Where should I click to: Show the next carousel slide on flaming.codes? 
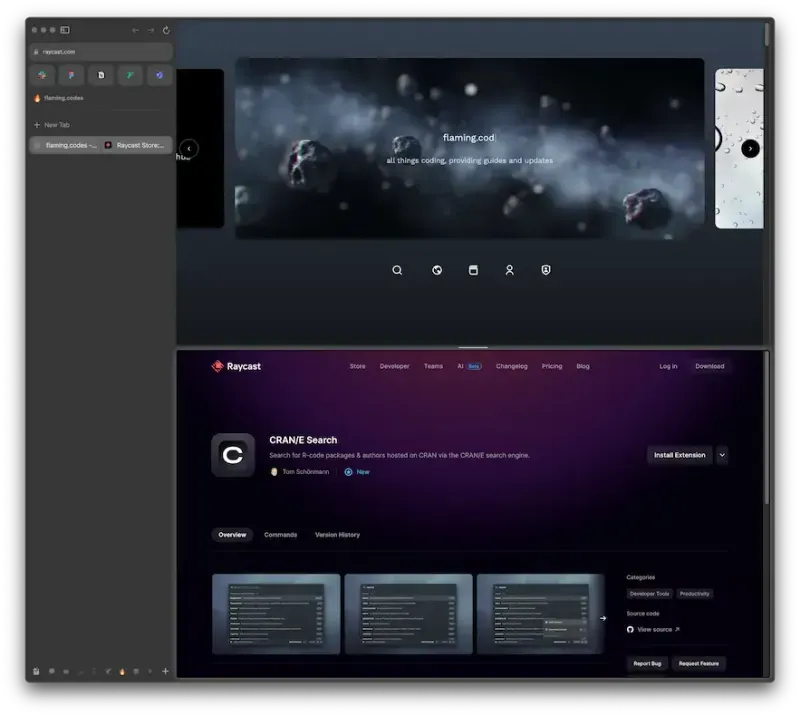[x=750, y=149]
